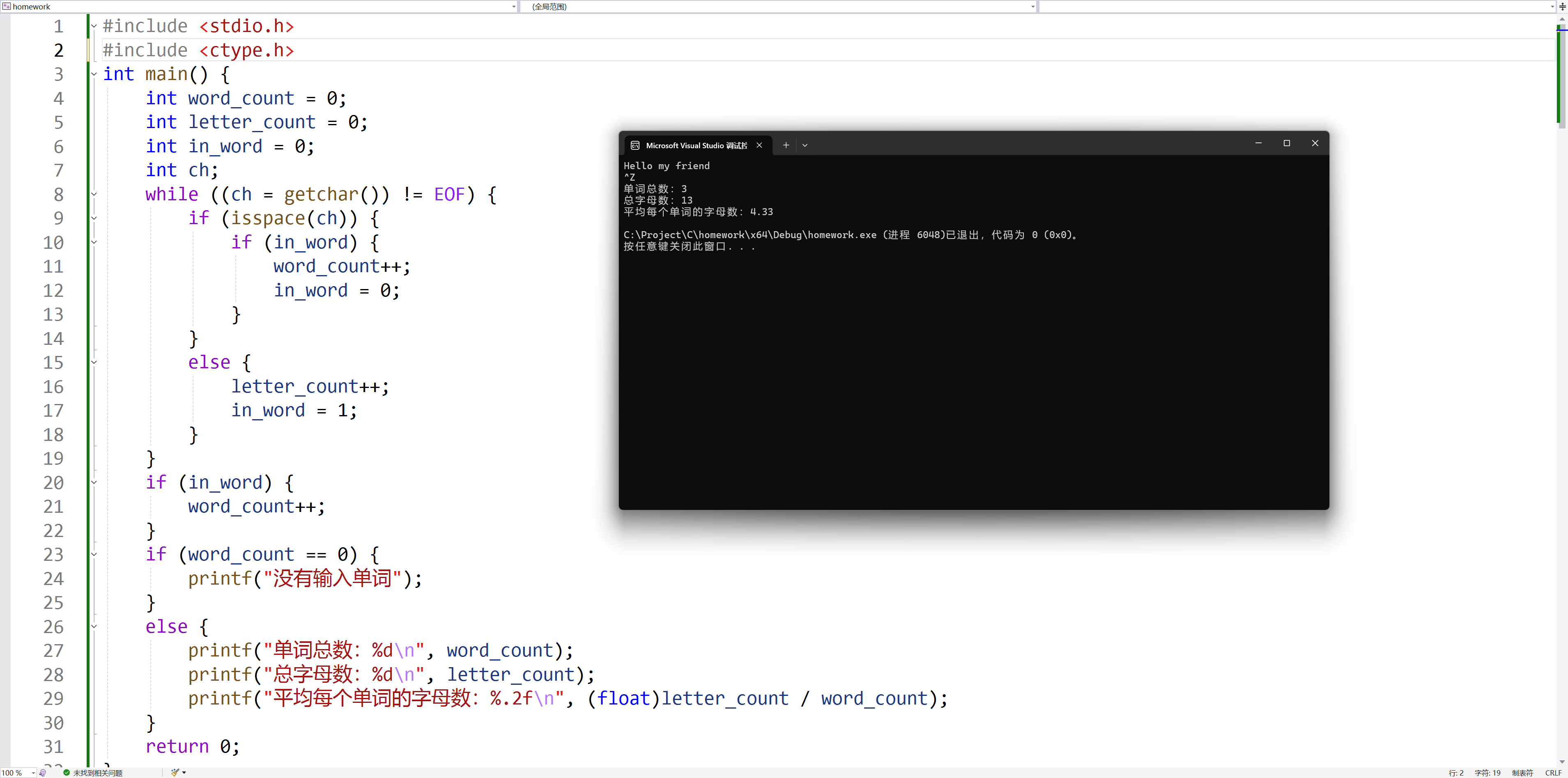Open a new terminal tab with plus icon
Viewport: 1568px width, 778px height.
tap(786, 145)
